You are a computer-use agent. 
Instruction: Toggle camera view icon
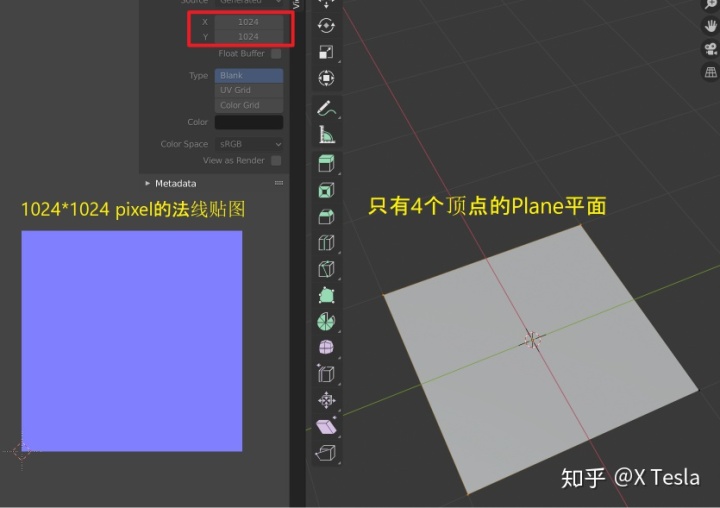[711, 49]
